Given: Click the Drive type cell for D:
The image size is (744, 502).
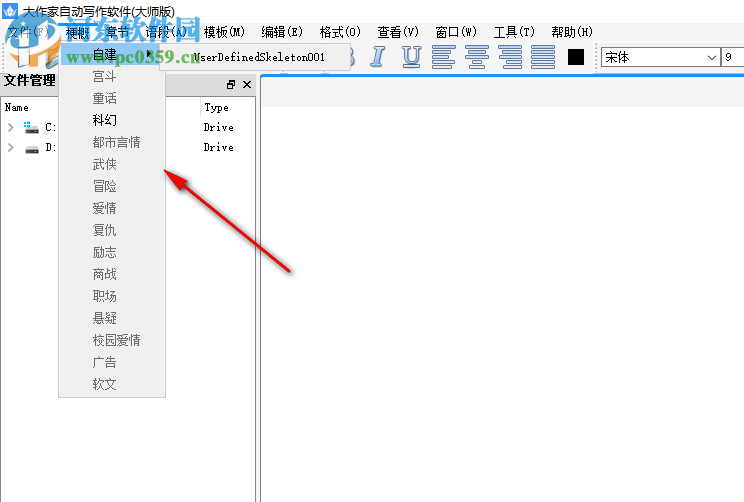Looking at the screenshot, I should (218, 148).
